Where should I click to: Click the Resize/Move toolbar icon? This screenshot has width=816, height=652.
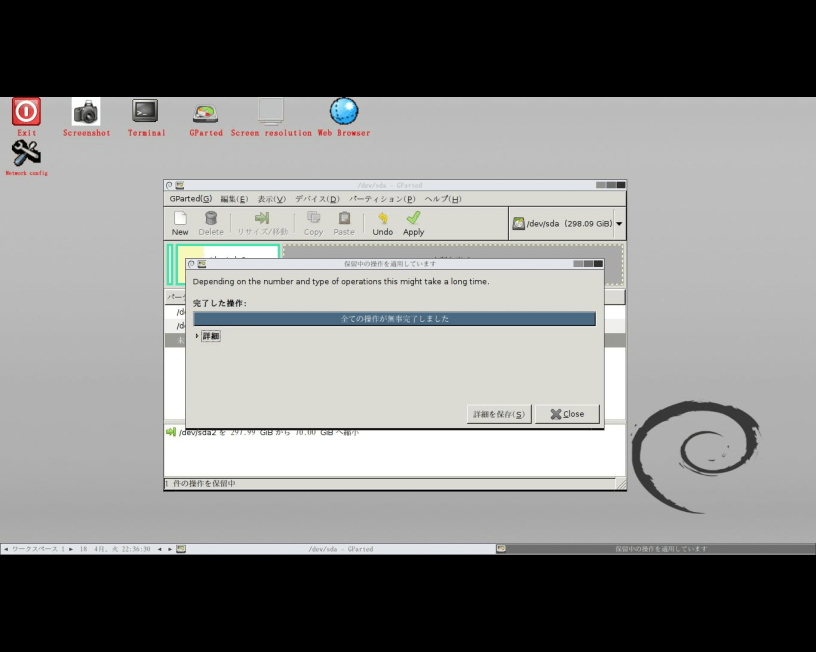(x=262, y=223)
